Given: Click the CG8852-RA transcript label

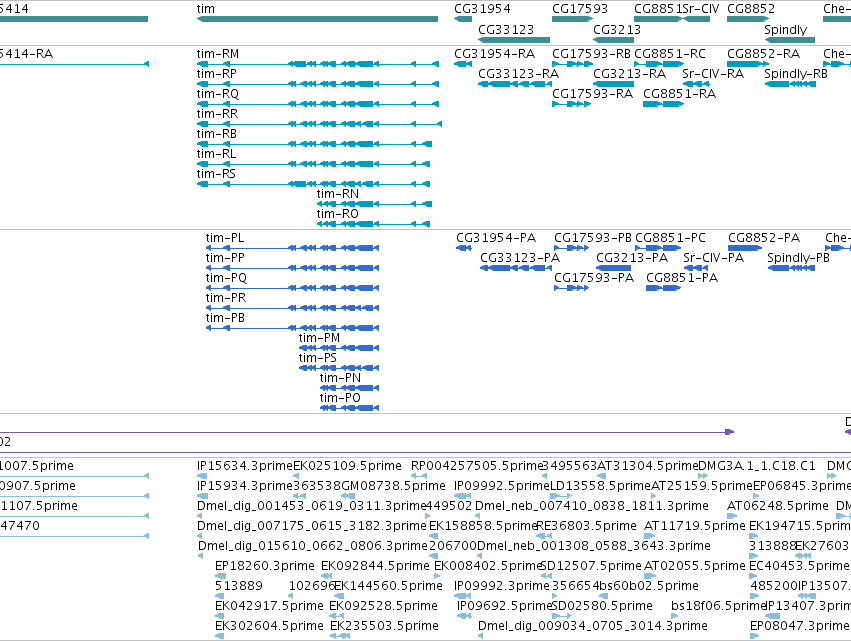Looking at the screenshot, I should (x=763, y=54).
